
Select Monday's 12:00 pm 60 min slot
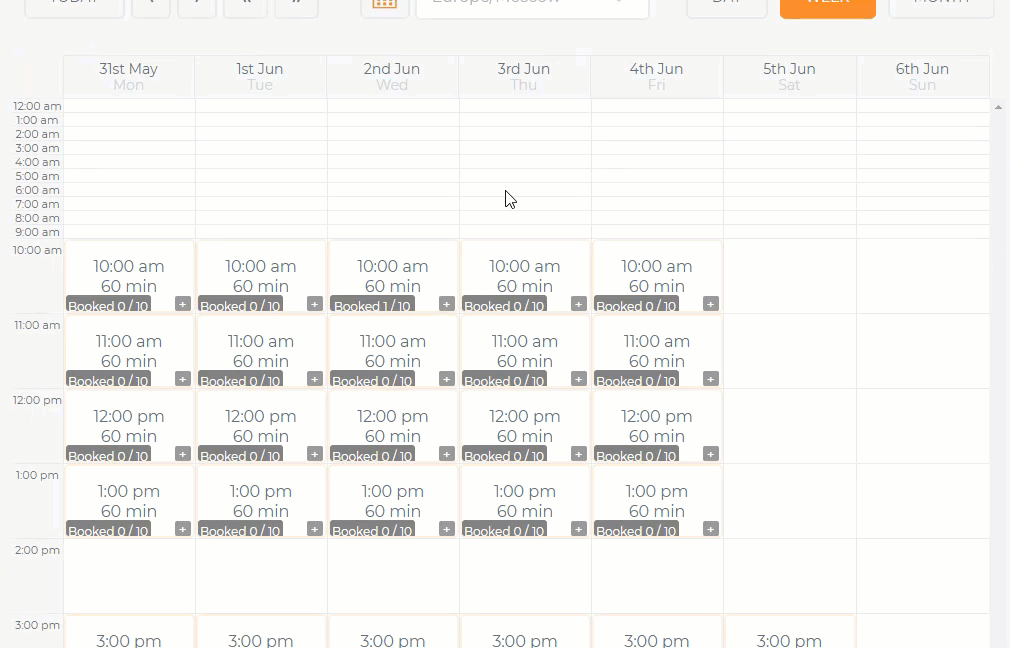click(129, 426)
